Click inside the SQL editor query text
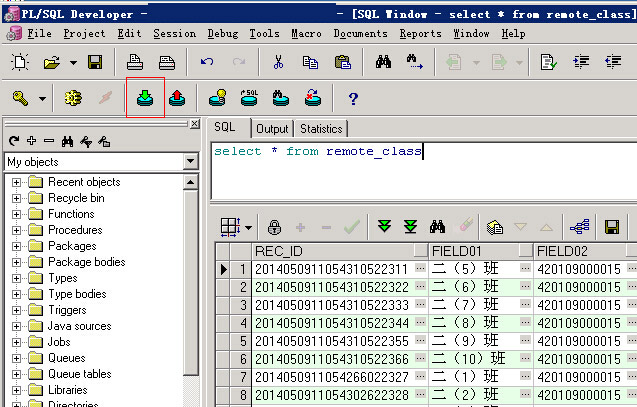This screenshot has height=407, width=637. 318,152
